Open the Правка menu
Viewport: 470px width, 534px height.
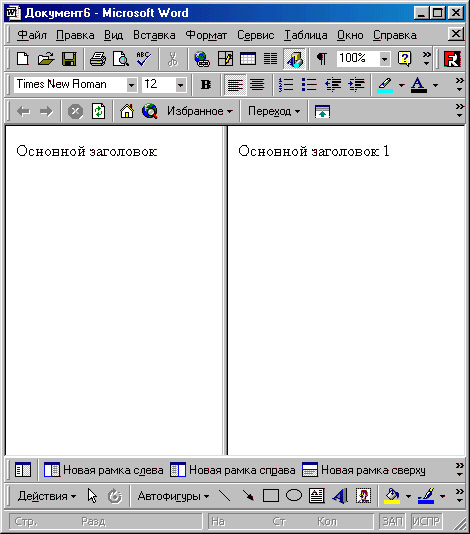[x=75, y=35]
